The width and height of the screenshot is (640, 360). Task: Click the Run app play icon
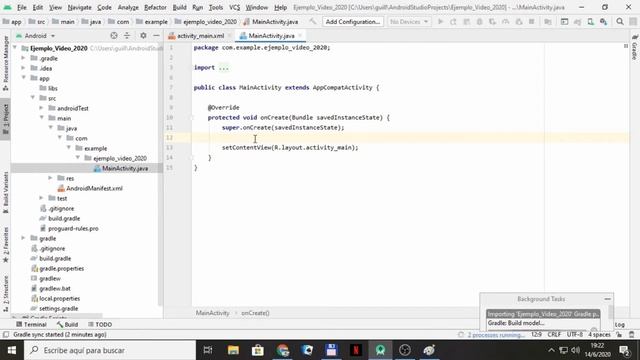coord(440,22)
